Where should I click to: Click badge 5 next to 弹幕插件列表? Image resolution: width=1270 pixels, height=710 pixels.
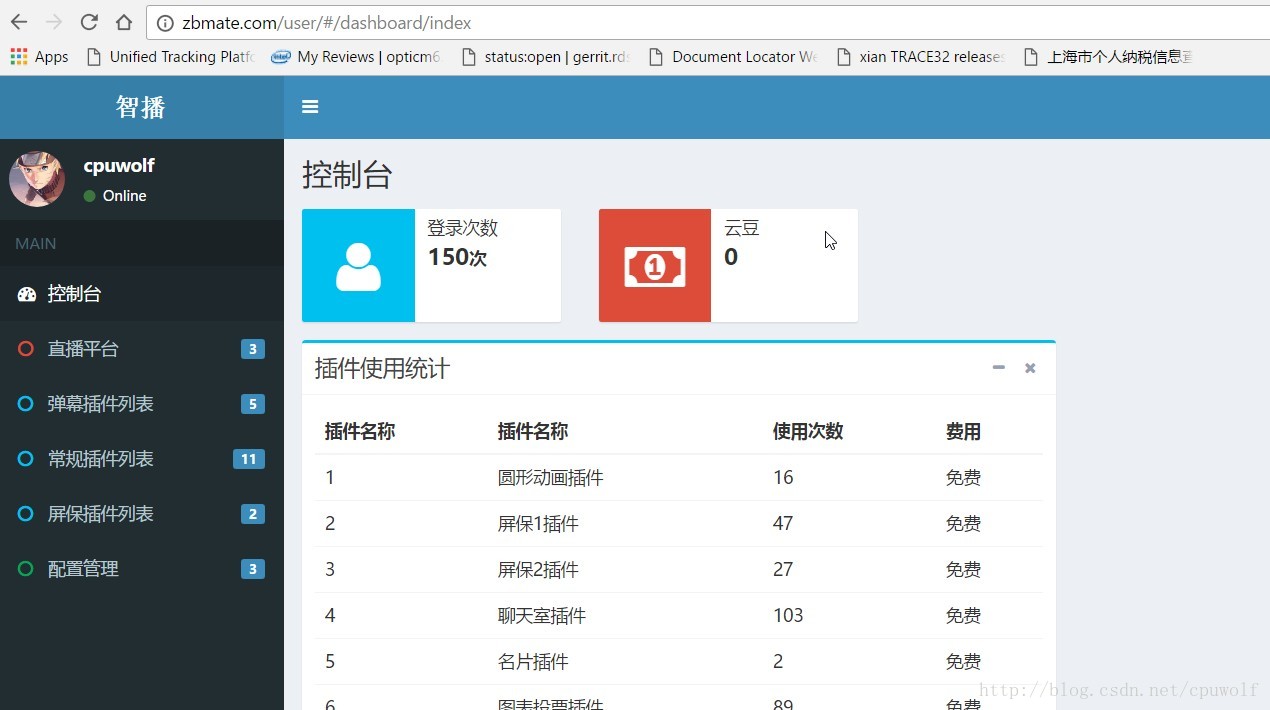pyautogui.click(x=253, y=404)
